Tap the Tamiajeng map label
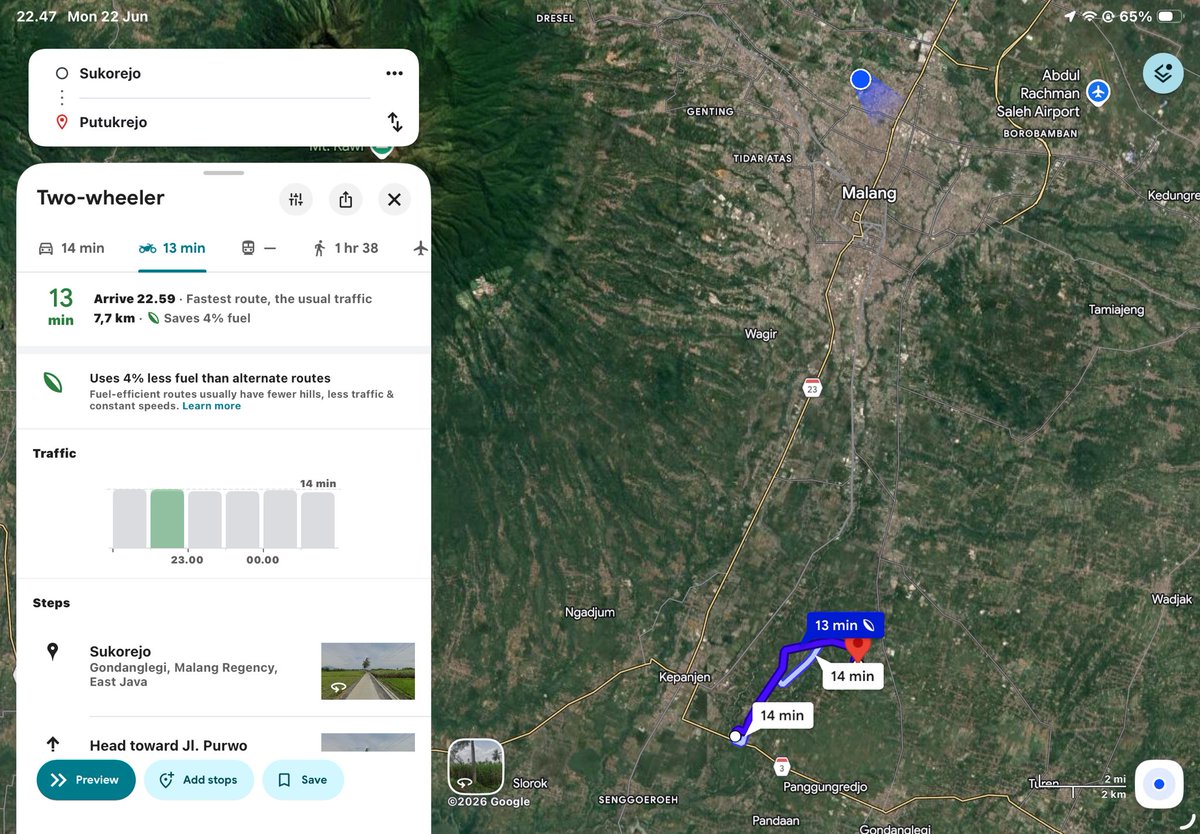 [x=1116, y=310]
